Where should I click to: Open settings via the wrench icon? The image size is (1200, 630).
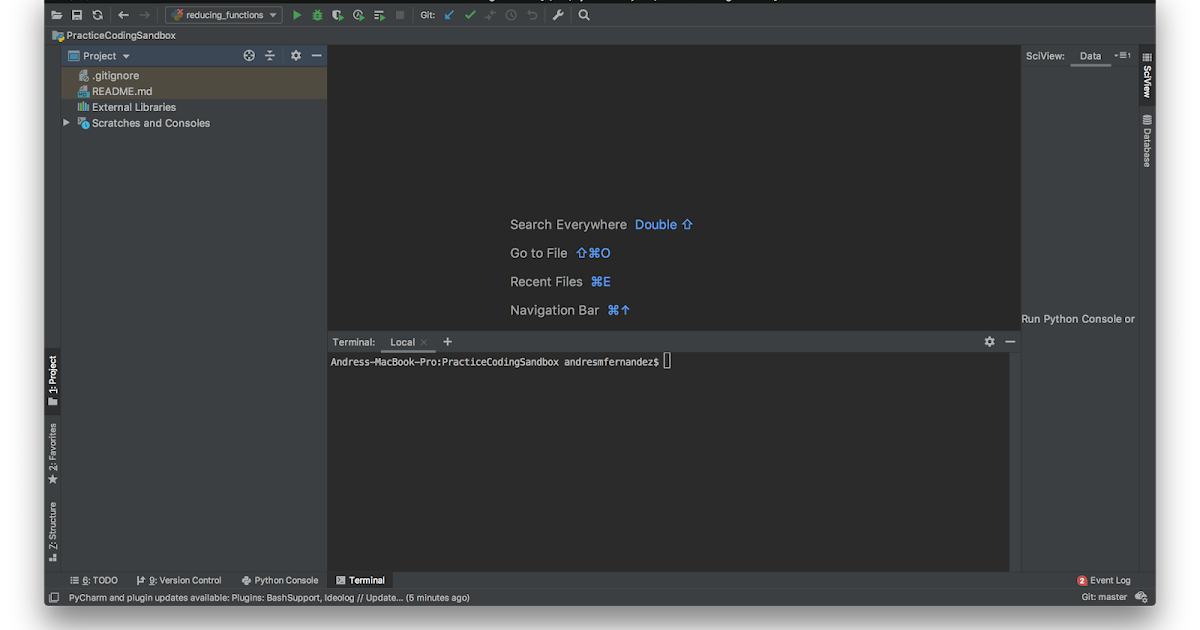[557, 15]
